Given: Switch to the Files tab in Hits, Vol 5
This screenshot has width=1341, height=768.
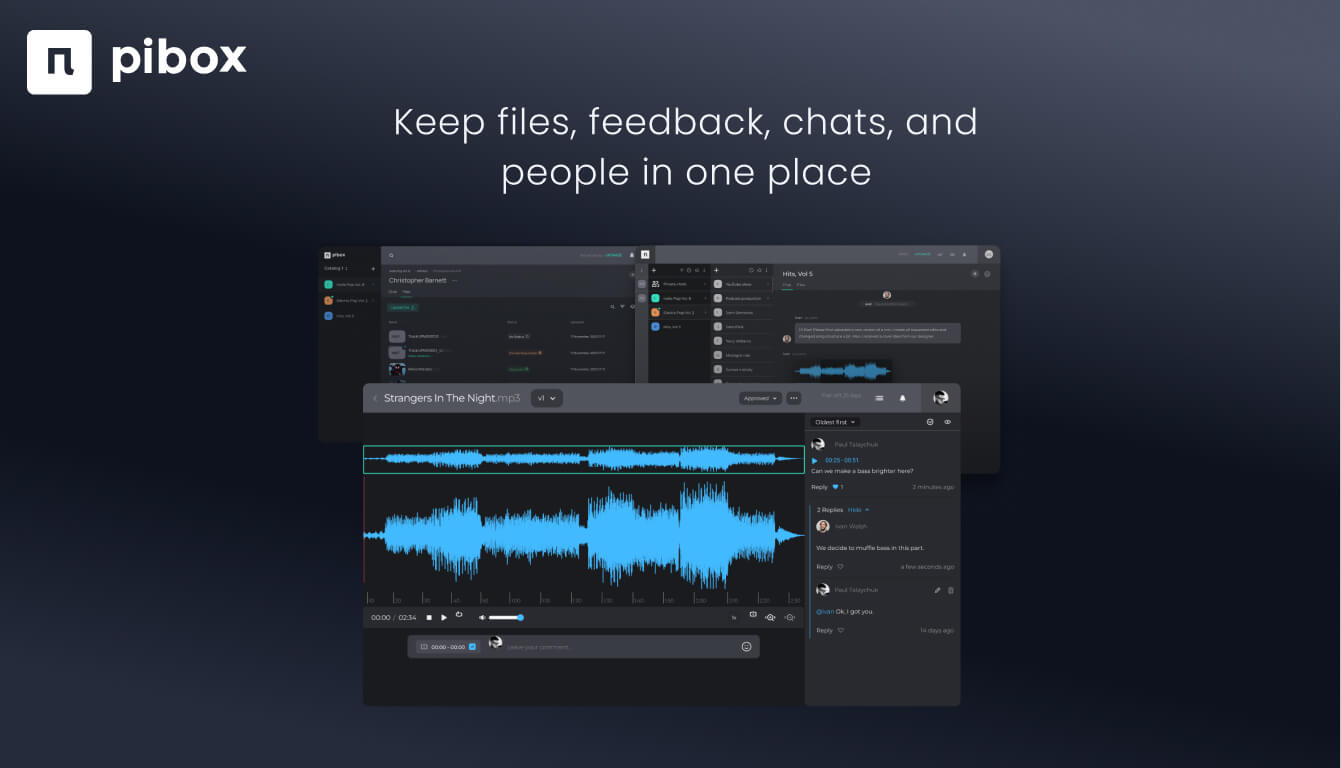Looking at the screenshot, I should (801, 285).
